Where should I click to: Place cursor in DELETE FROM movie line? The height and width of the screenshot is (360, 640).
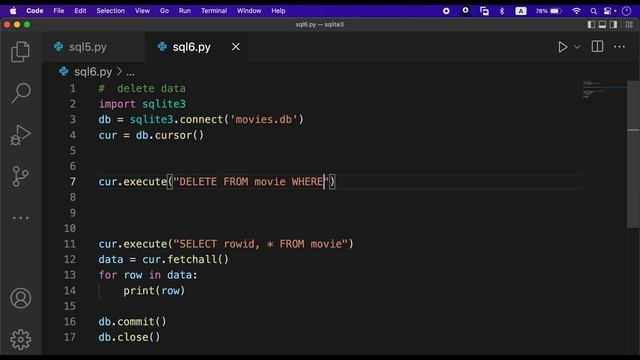click(217, 182)
